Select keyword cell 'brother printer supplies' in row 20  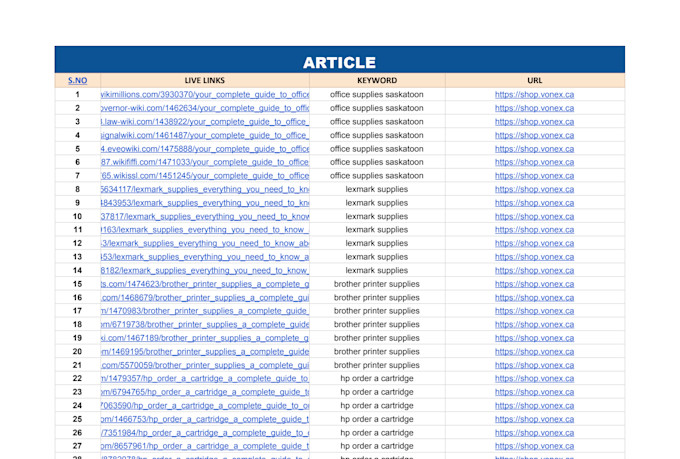(x=377, y=351)
